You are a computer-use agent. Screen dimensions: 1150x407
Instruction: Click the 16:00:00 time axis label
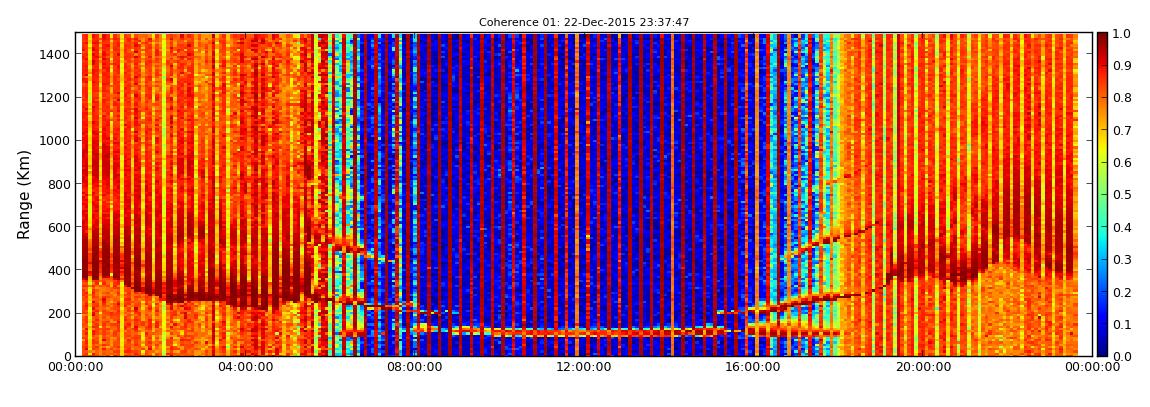(752, 367)
